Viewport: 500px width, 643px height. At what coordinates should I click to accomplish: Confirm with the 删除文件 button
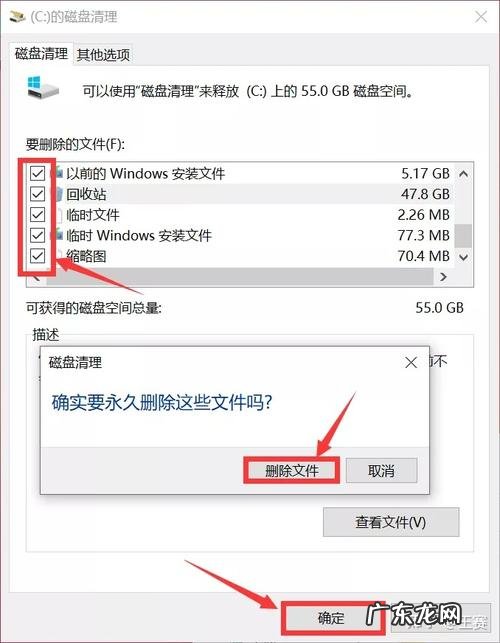292,470
